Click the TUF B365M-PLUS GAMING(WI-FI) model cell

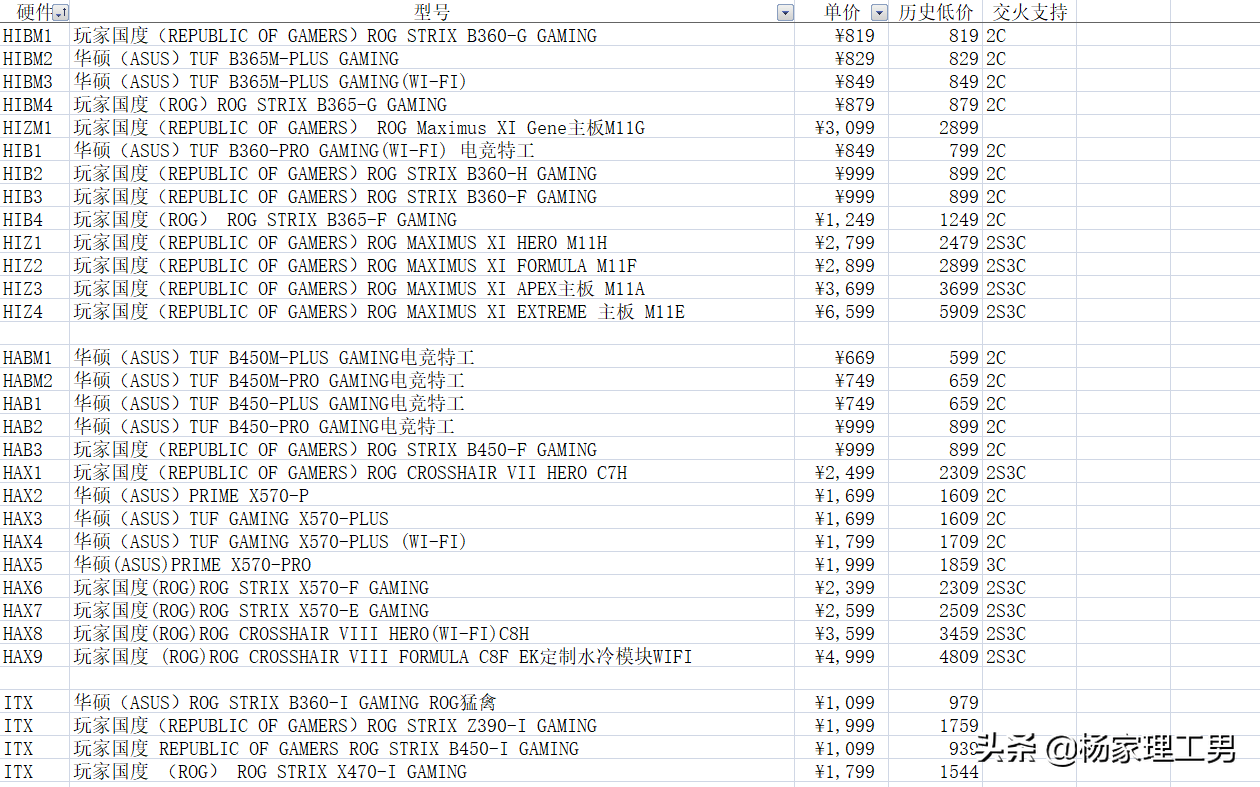coord(432,82)
